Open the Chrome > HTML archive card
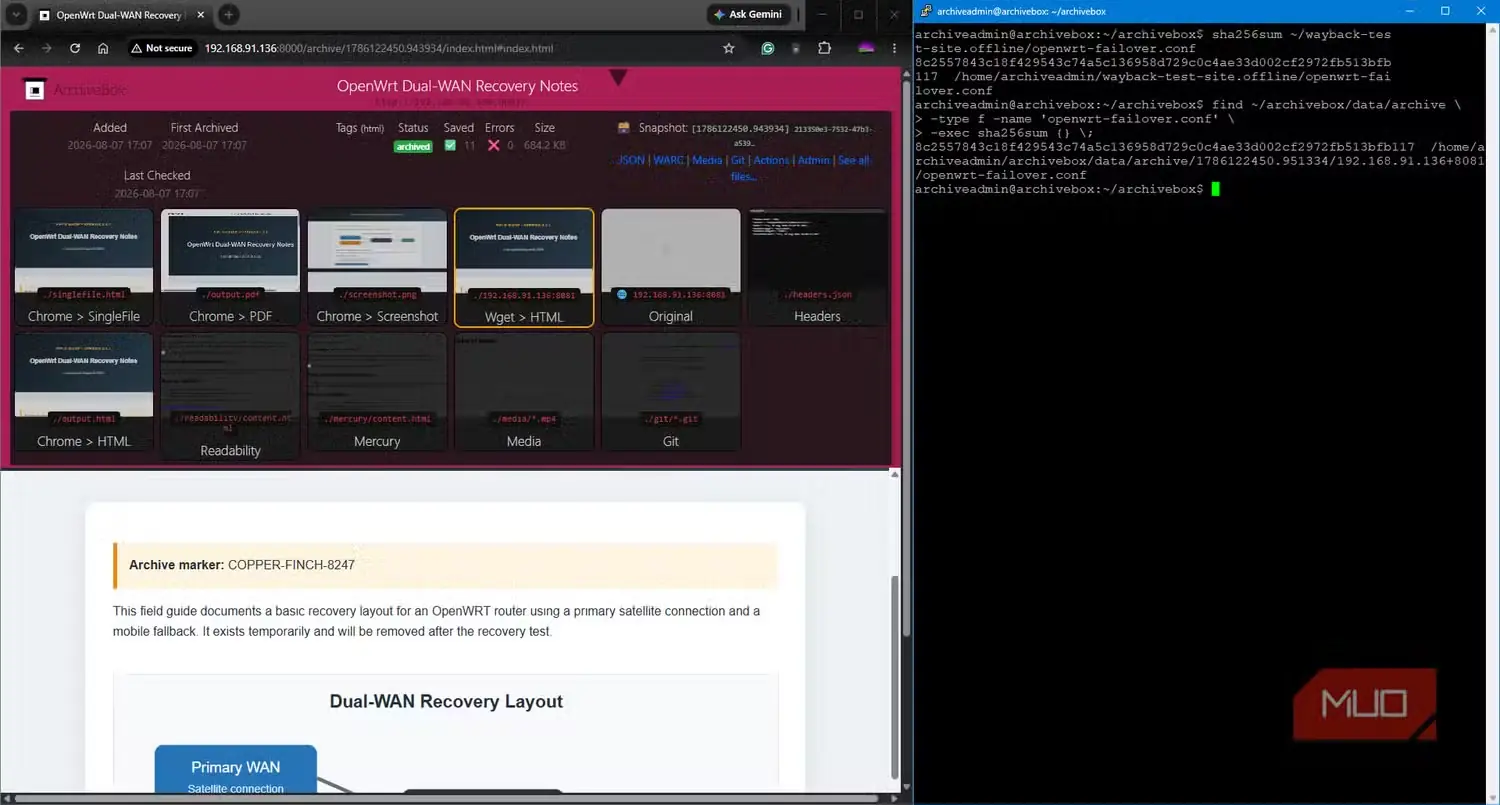The height and width of the screenshot is (805, 1500). coord(84,393)
